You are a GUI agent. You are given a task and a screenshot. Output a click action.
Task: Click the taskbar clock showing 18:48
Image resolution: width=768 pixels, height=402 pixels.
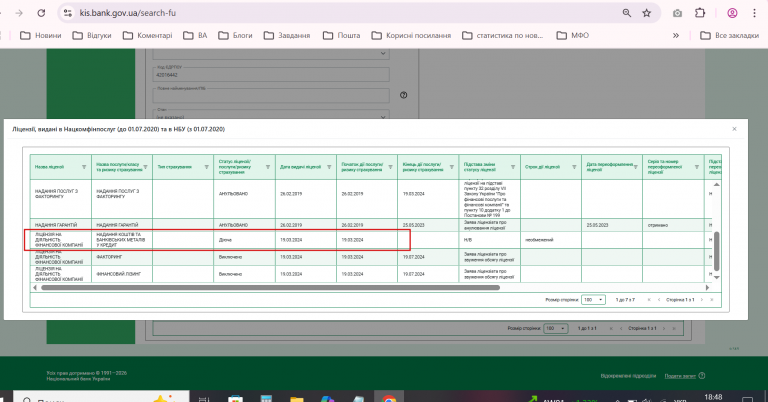(713, 397)
